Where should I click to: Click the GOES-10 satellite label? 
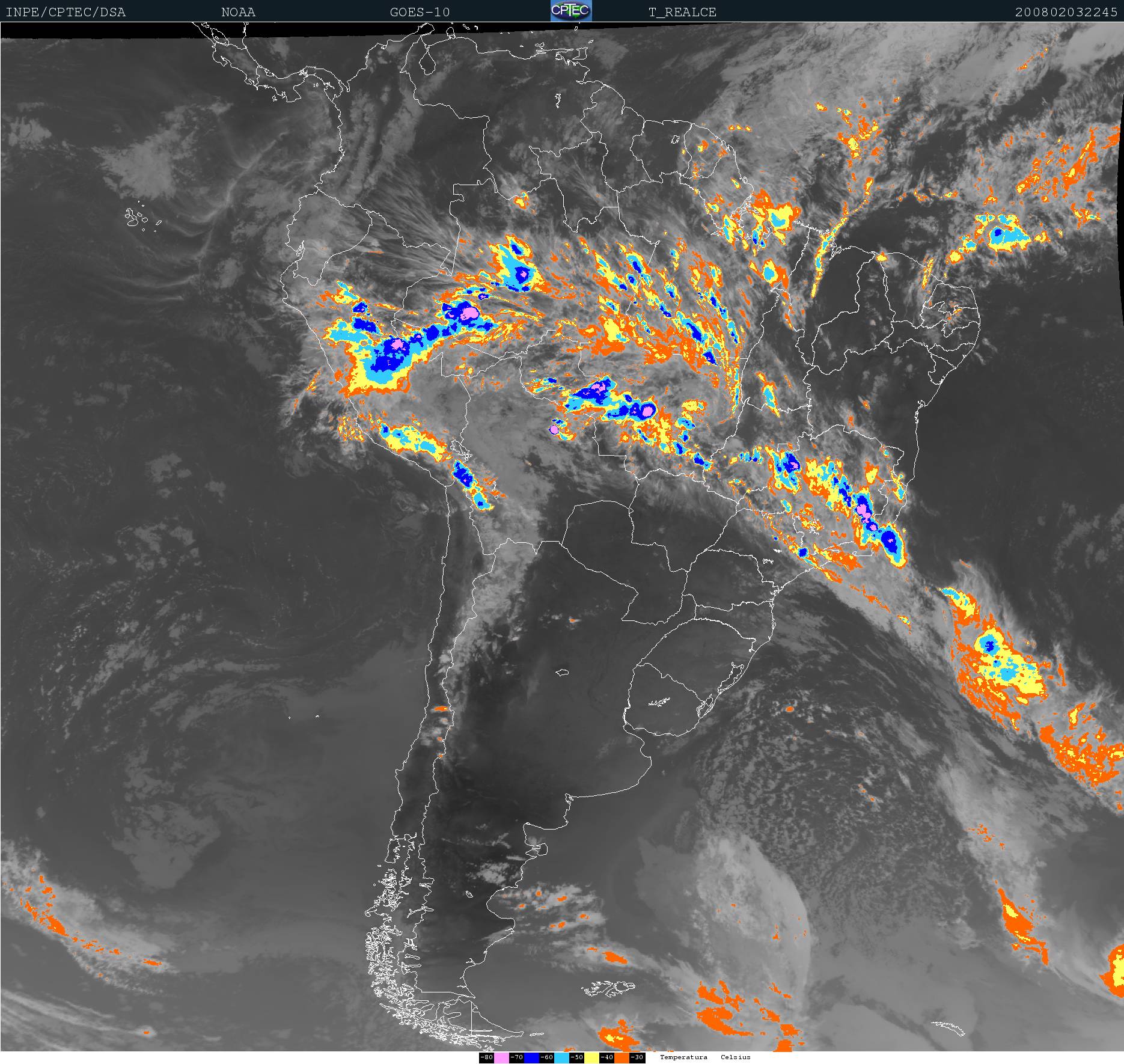(420, 12)
